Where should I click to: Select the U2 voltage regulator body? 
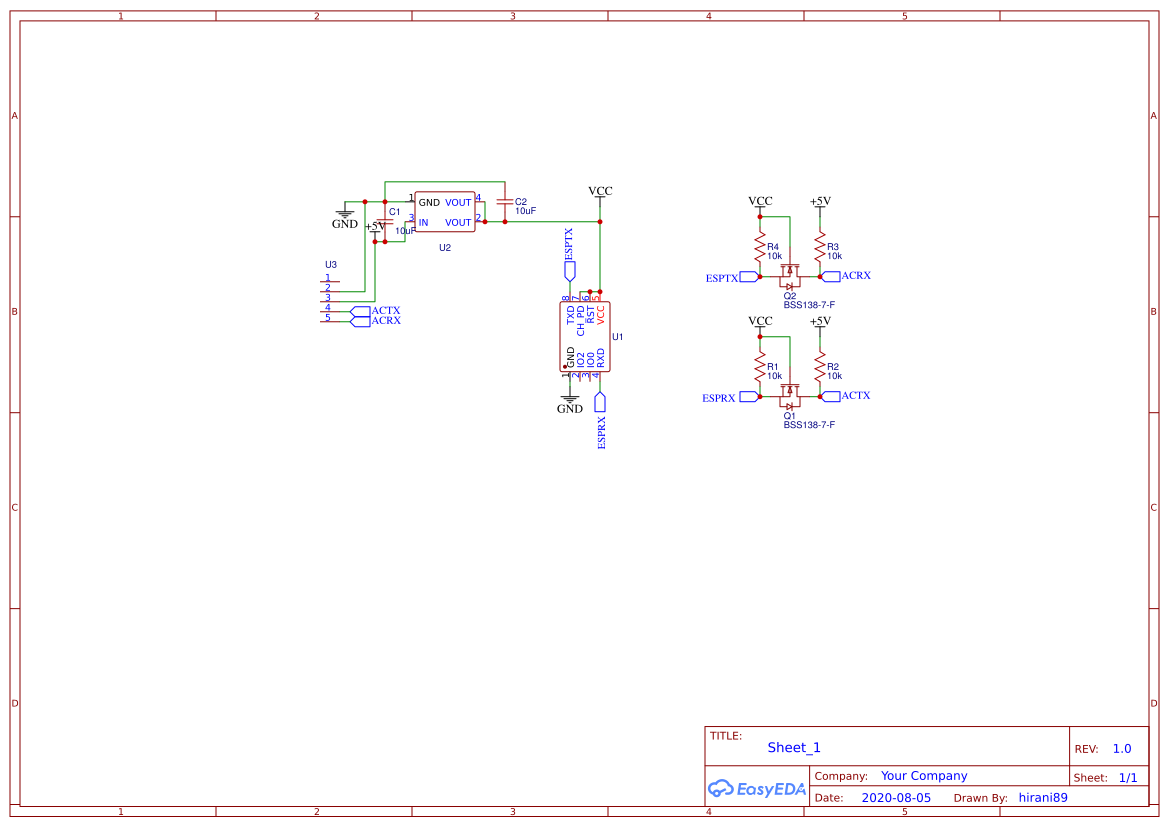445,212
